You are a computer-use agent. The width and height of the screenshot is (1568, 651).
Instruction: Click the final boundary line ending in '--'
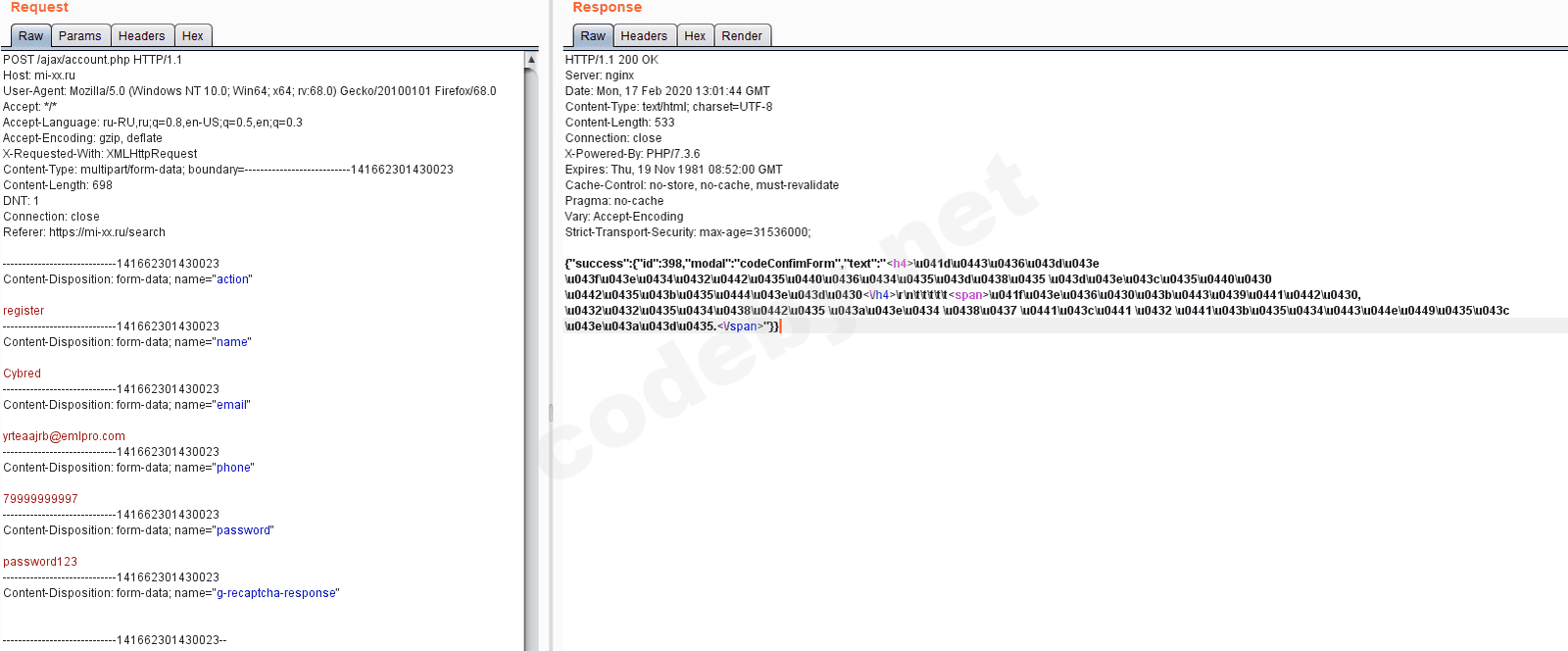[115, 640]
